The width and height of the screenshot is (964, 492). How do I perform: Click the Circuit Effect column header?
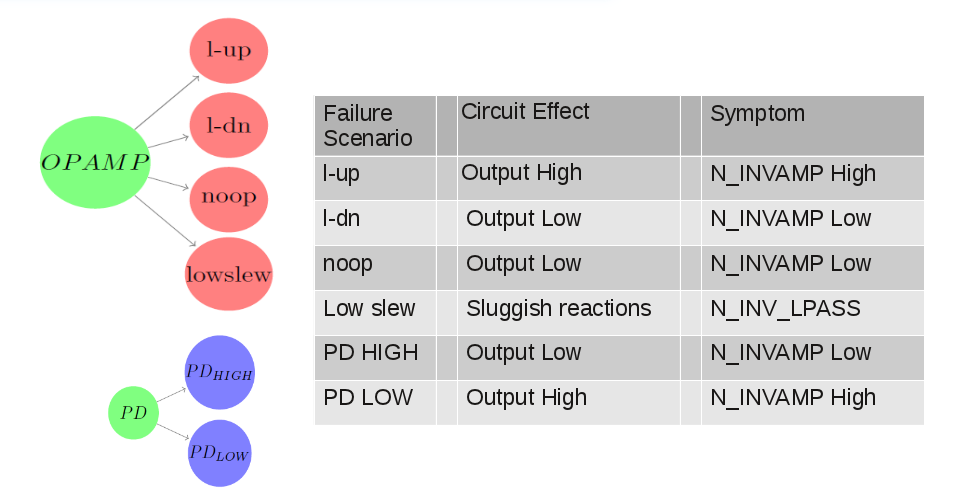click(x=525, y=112)
